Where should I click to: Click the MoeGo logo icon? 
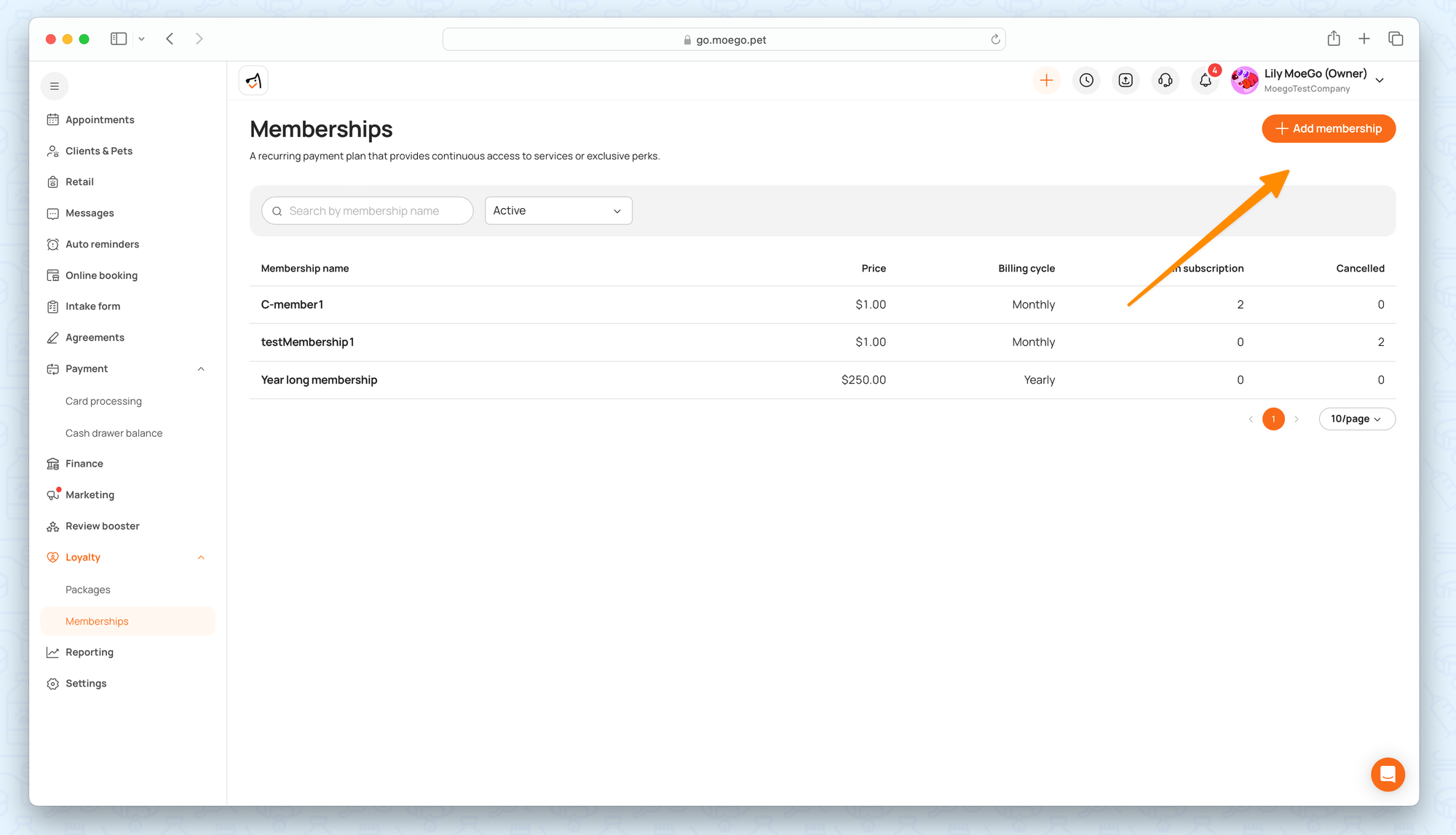point(253,81)
